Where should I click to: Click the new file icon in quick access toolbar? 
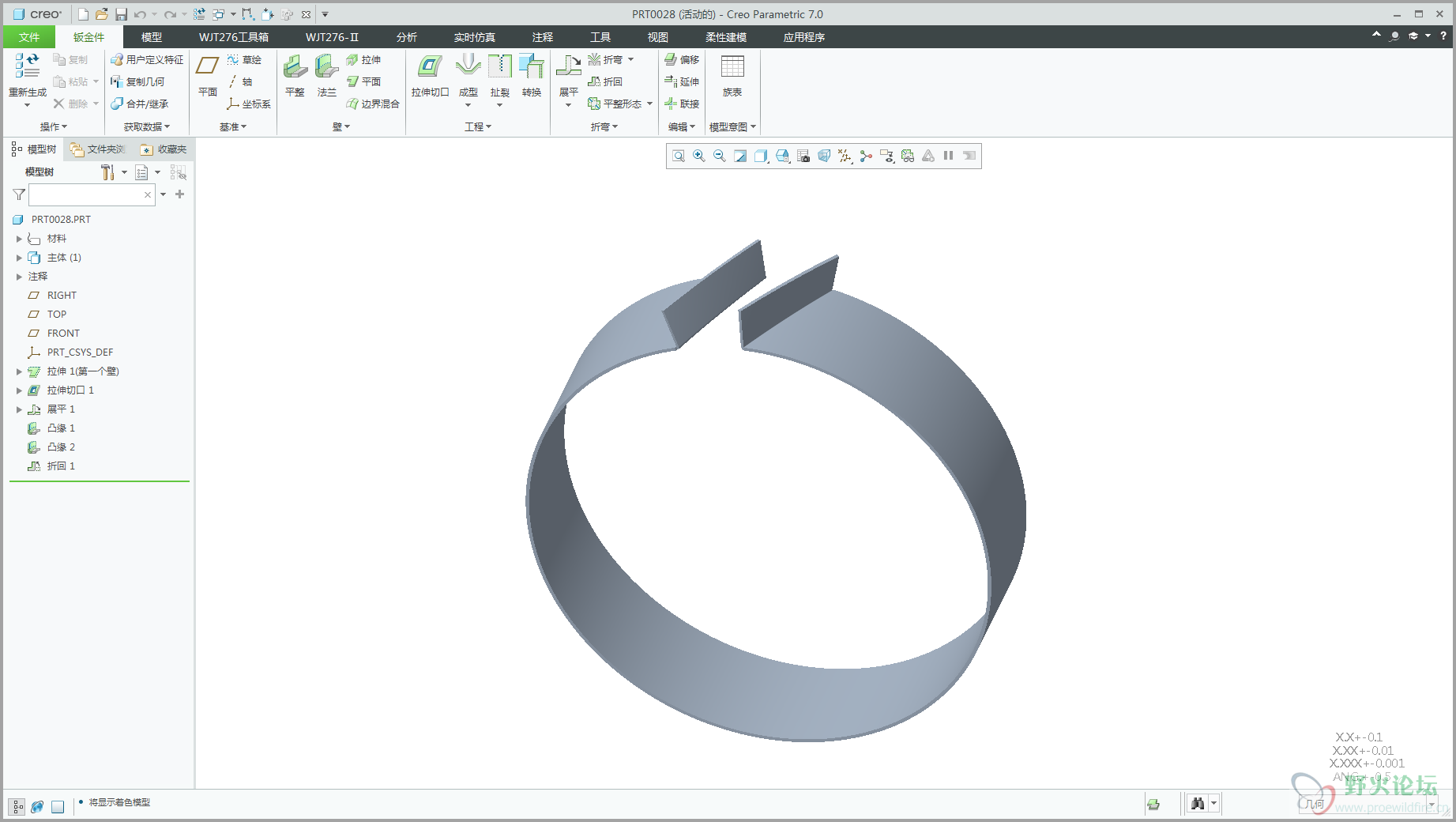click(84, 14)
